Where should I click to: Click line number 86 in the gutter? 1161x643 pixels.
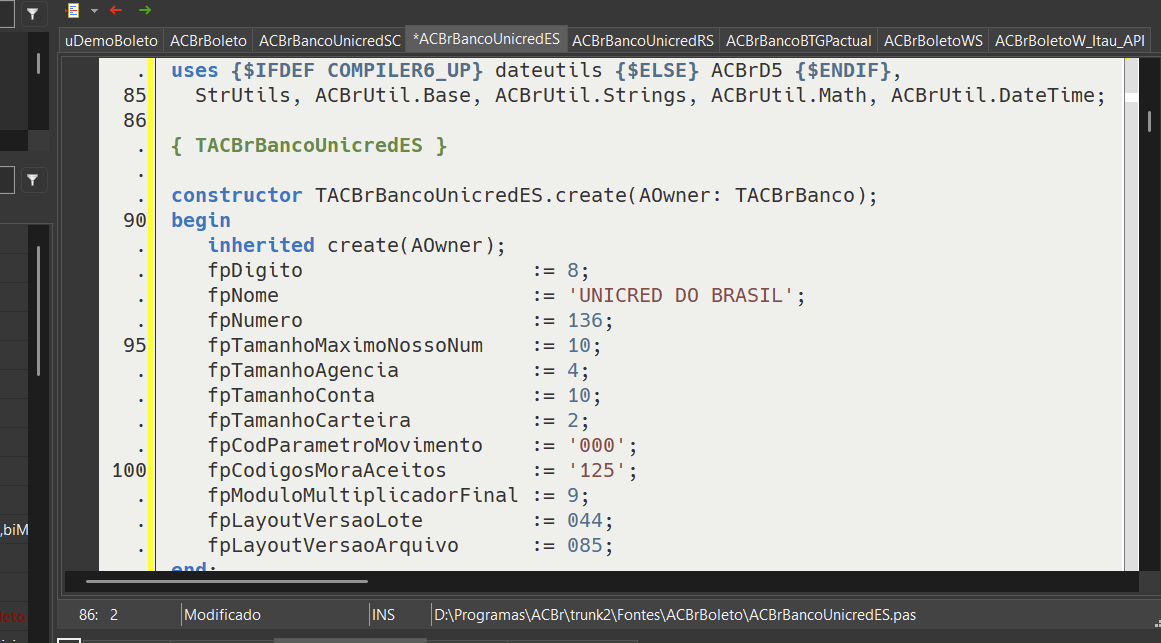click(135, 121)
